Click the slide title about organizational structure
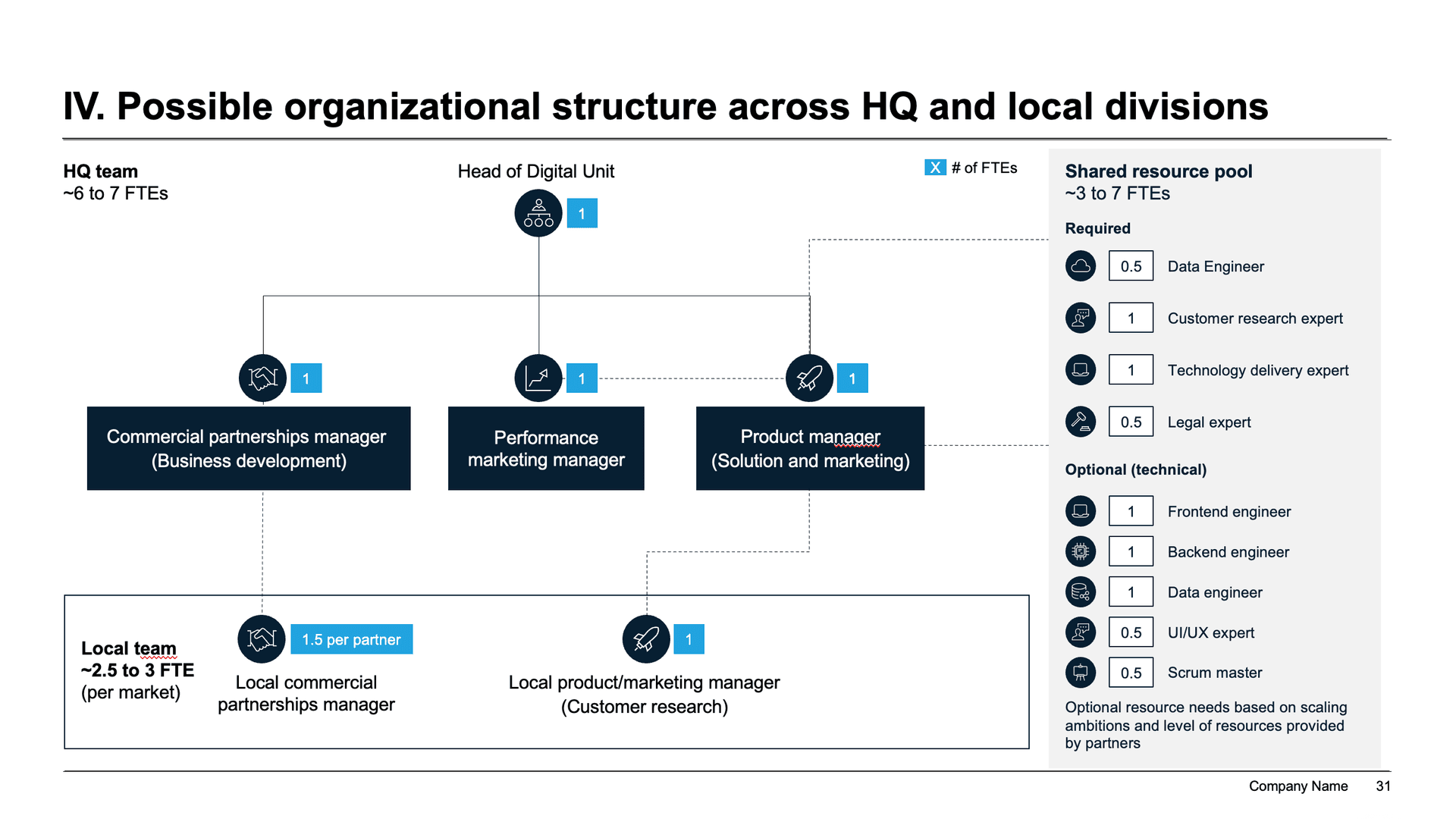 (665, 106)
